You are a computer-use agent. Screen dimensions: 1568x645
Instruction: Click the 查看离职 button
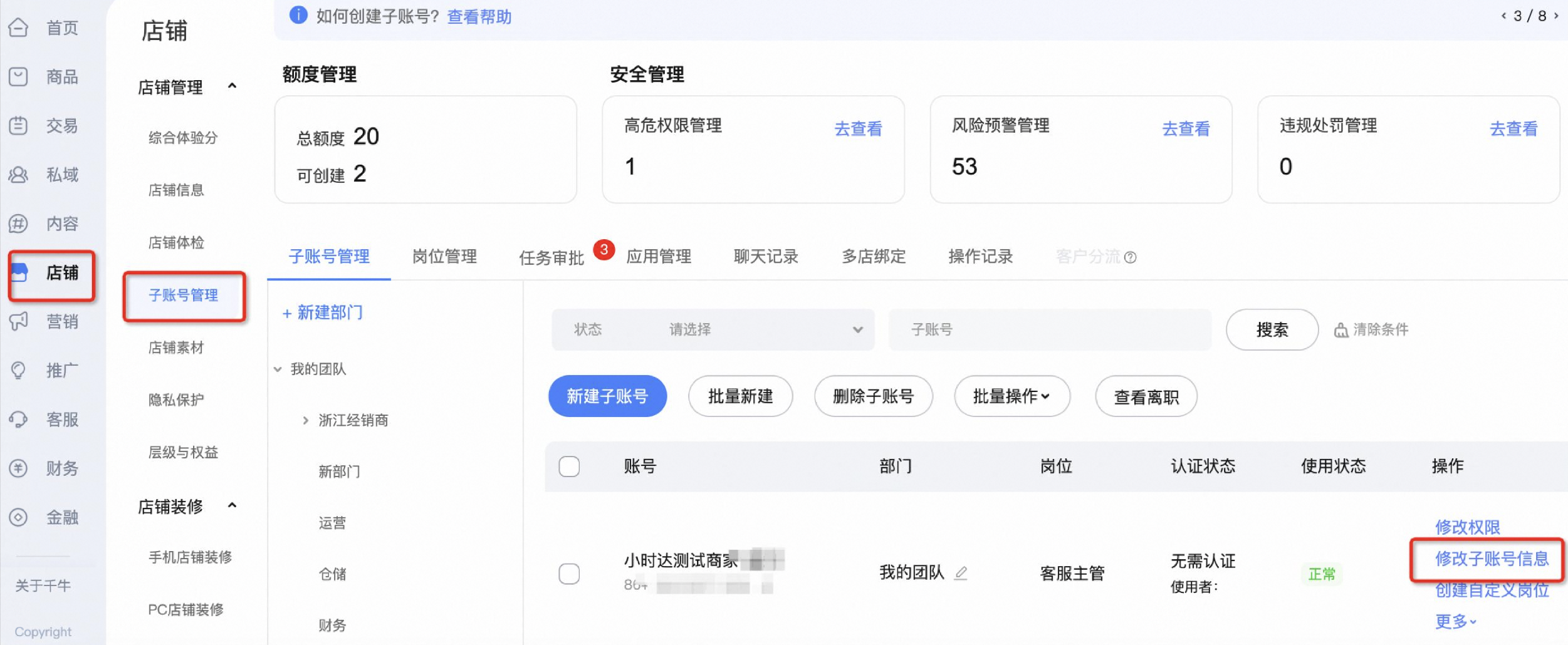coord(1146,396)
